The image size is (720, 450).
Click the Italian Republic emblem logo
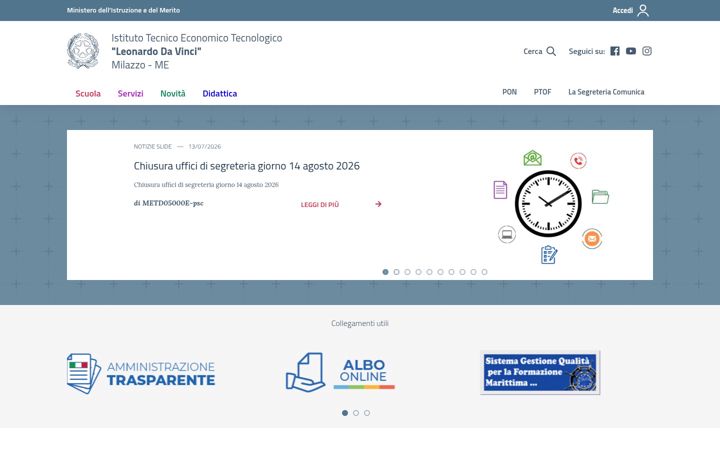click(83, 51)
